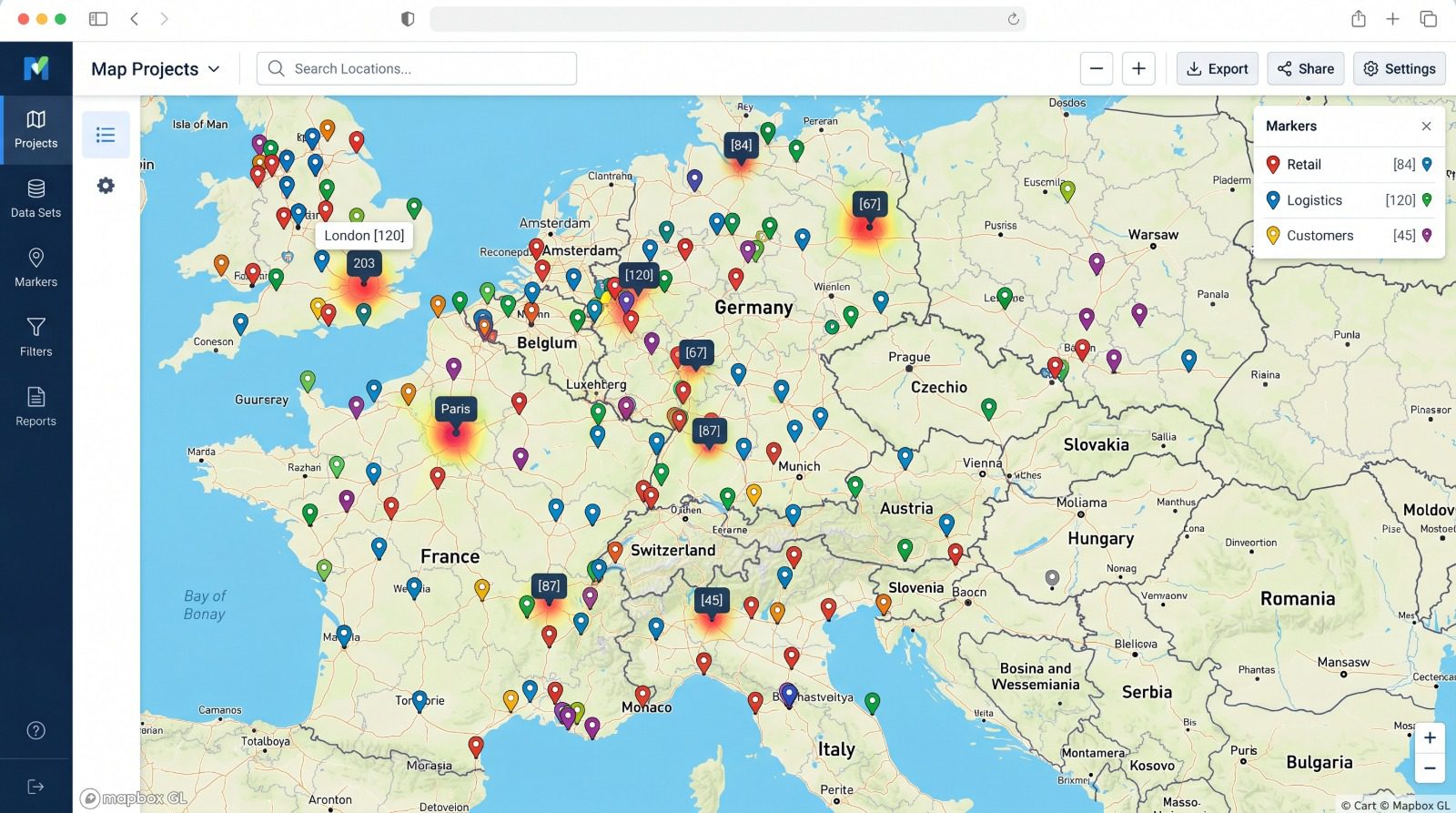Image resolution: width=1456 pixels, height=813 pixels.
Task: Click the London [120] tooltip label
Action: pos(364,235)
